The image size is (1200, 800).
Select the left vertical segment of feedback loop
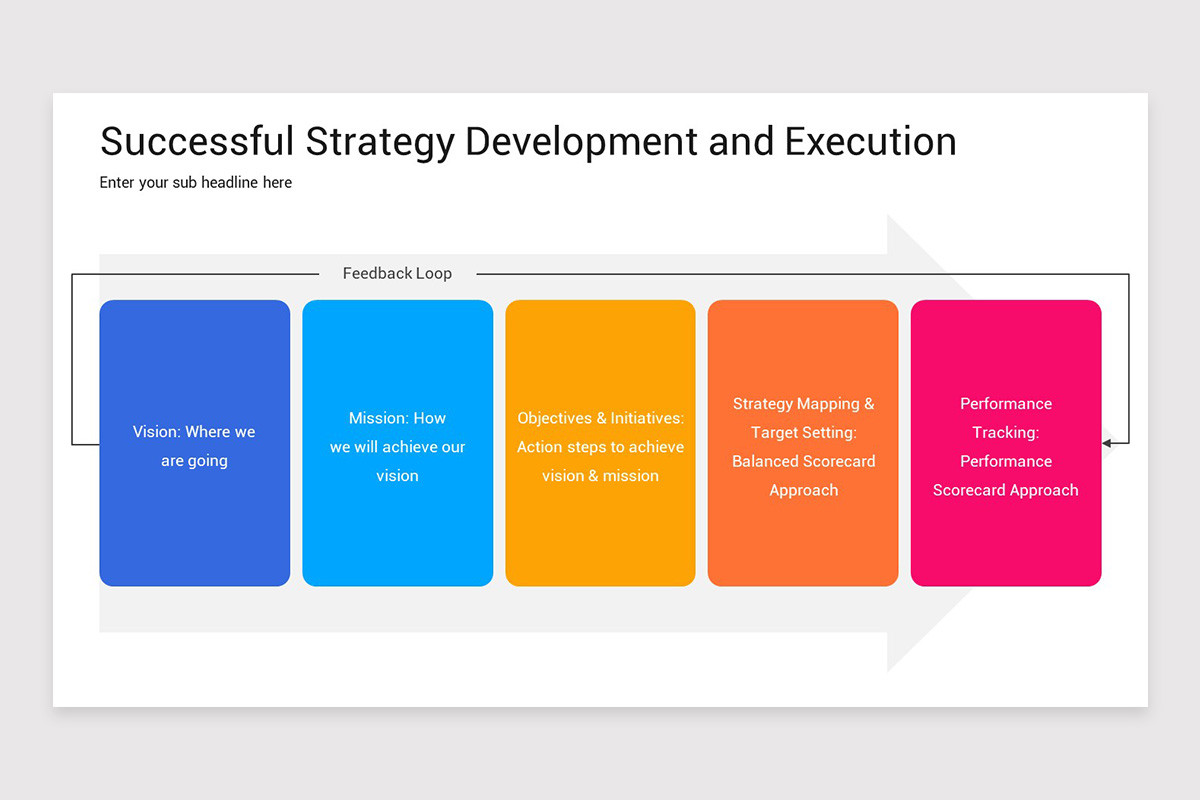coord(74,360)
